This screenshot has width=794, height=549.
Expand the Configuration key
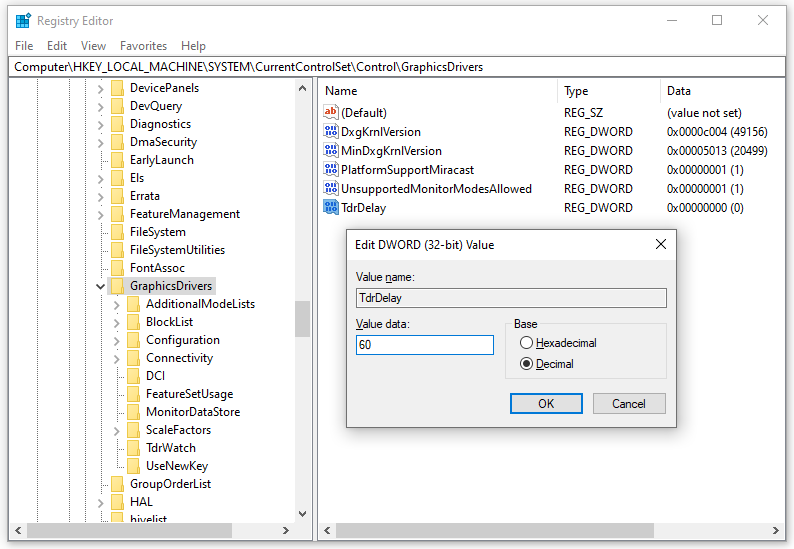click(x=116, y=341)
